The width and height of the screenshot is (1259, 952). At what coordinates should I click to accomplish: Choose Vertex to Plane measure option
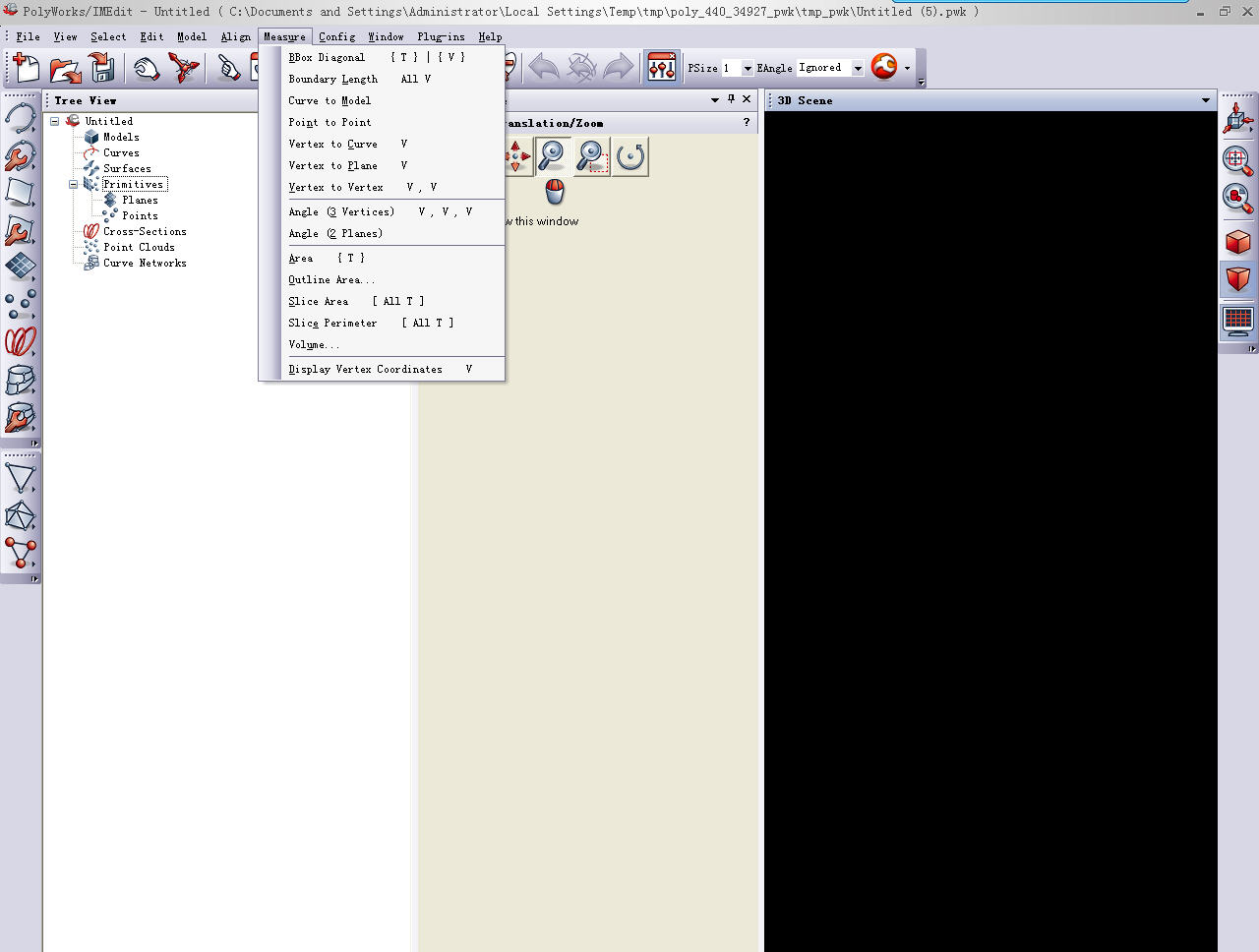coord(382,165)
